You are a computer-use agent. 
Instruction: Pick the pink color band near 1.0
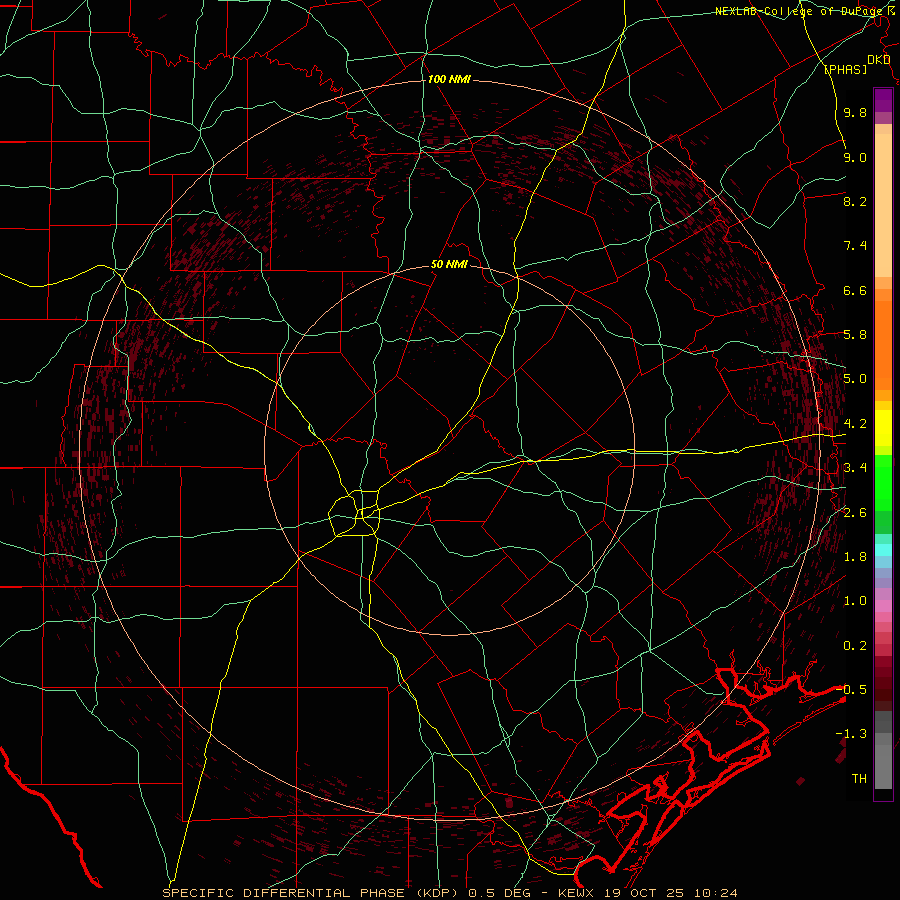tap(883, 604)
